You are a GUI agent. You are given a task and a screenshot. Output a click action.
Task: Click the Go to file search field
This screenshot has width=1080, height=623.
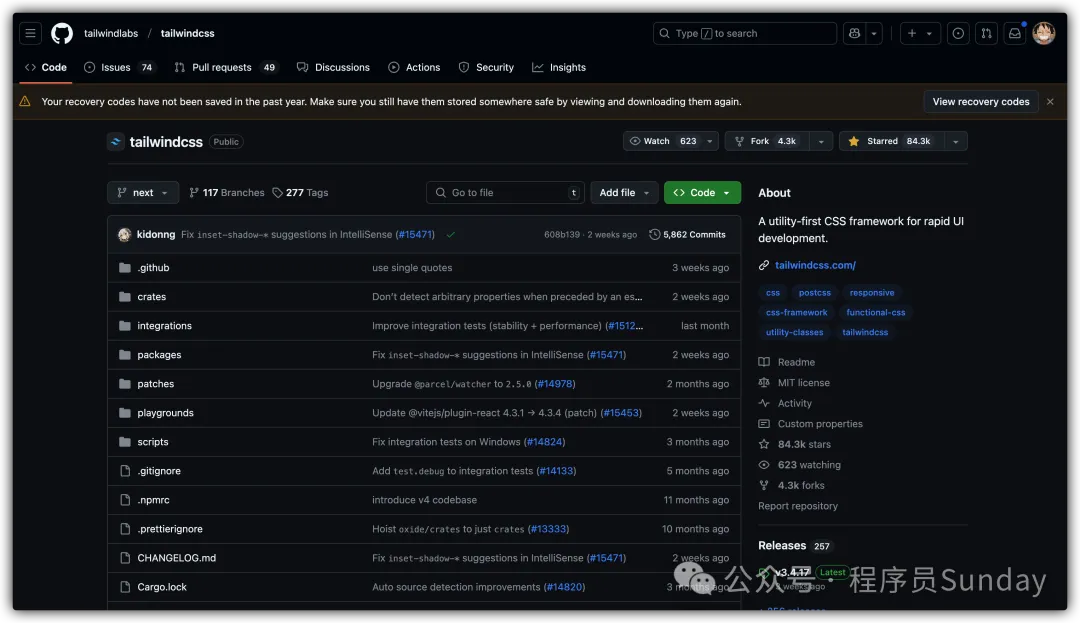[505, 193]
